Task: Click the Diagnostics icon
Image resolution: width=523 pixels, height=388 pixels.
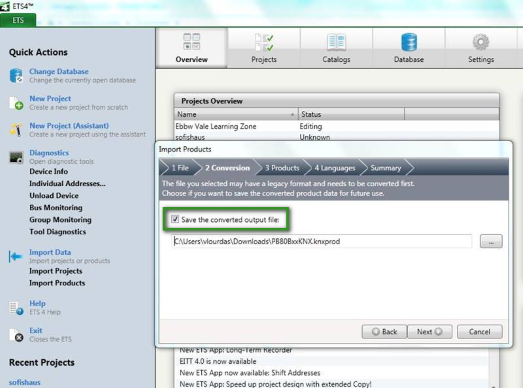Action: (x=16, y=157)
